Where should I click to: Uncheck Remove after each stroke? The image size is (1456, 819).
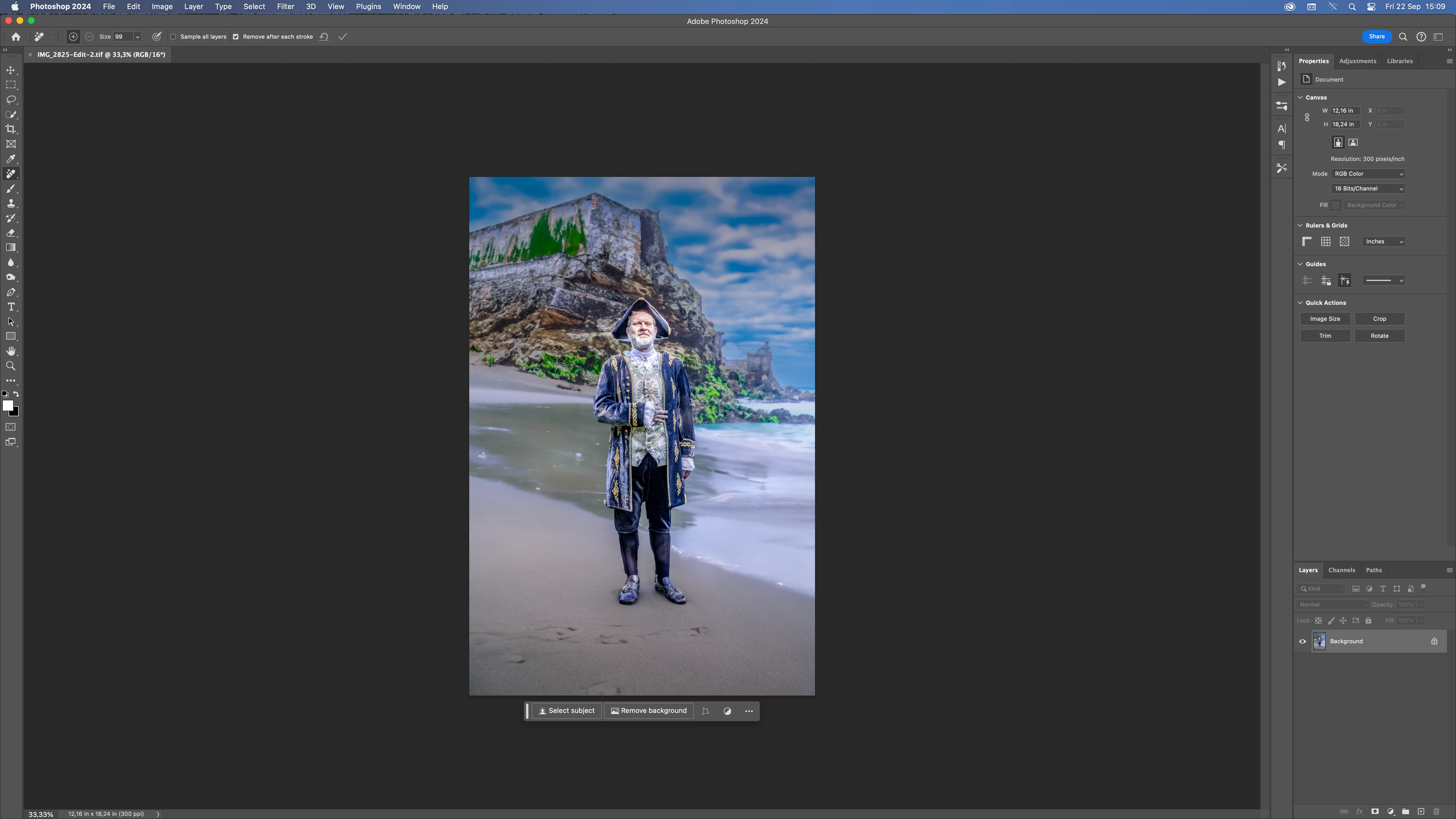(x=236, y=37)
